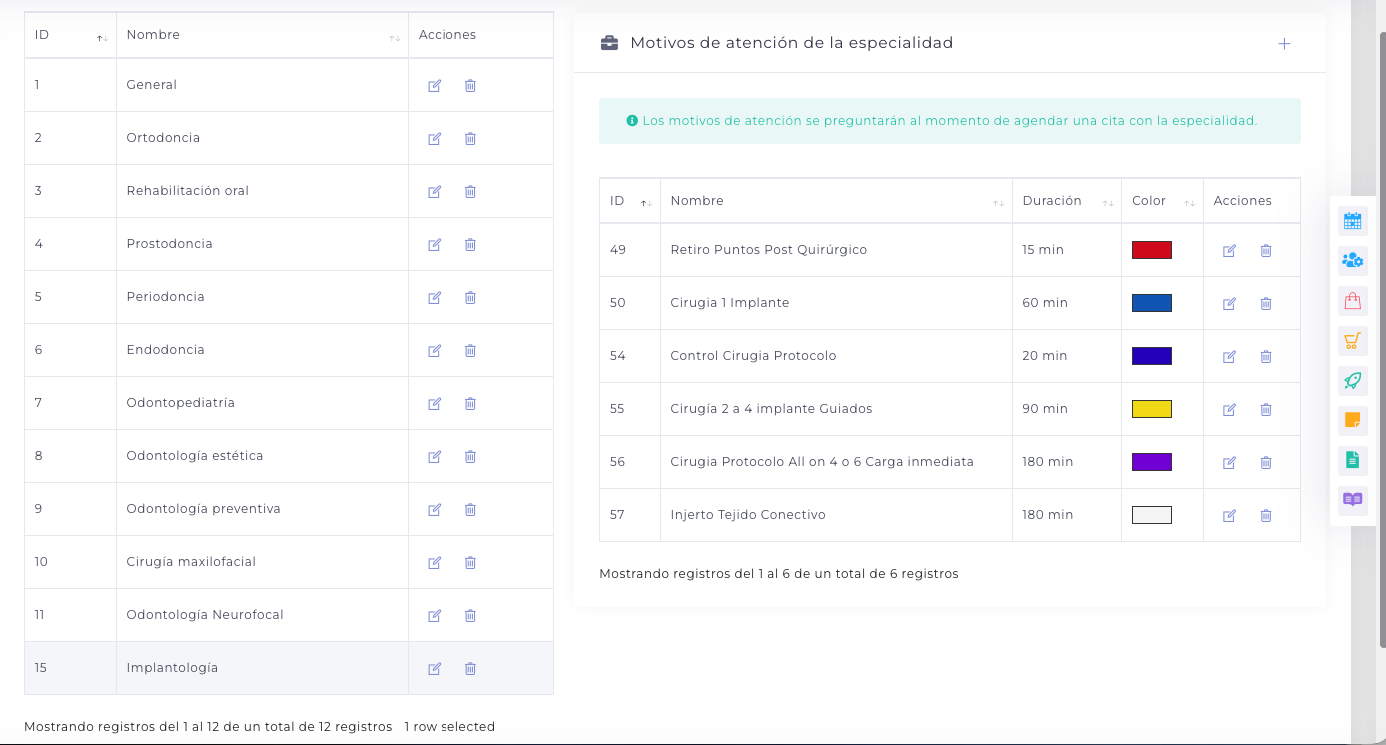Viewport: 1386px width, 745px height.
Task: Open the document sidebar shortcut
Action: 1353,460
